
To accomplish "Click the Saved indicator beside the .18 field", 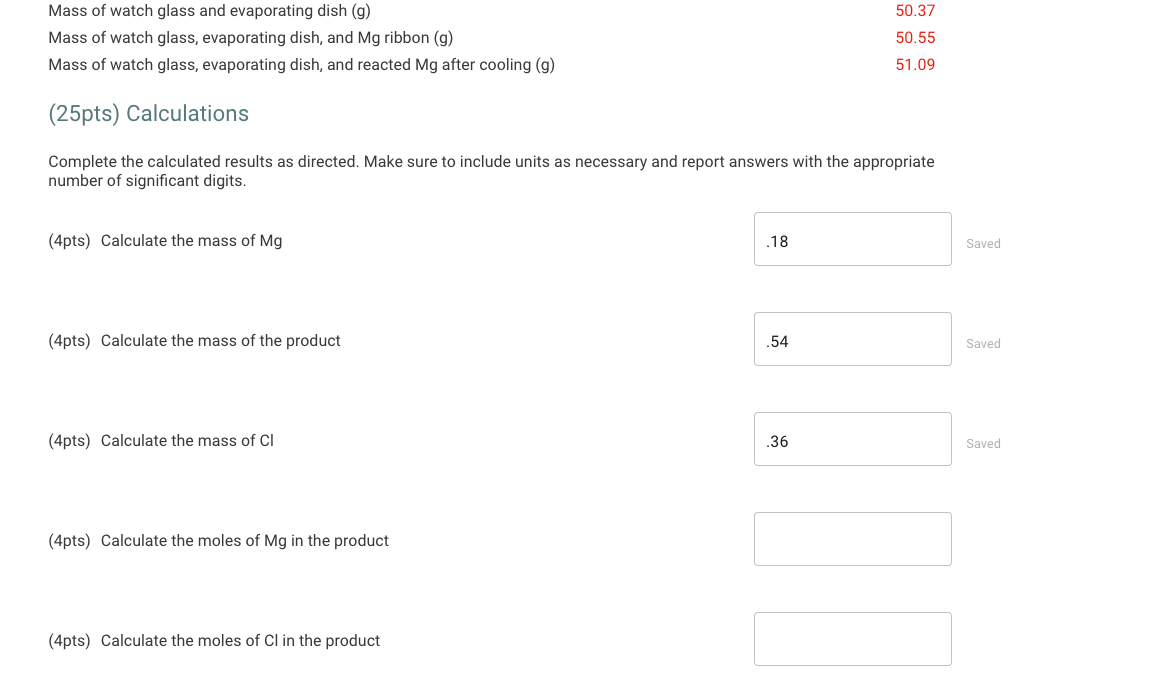I will (983, 243).
